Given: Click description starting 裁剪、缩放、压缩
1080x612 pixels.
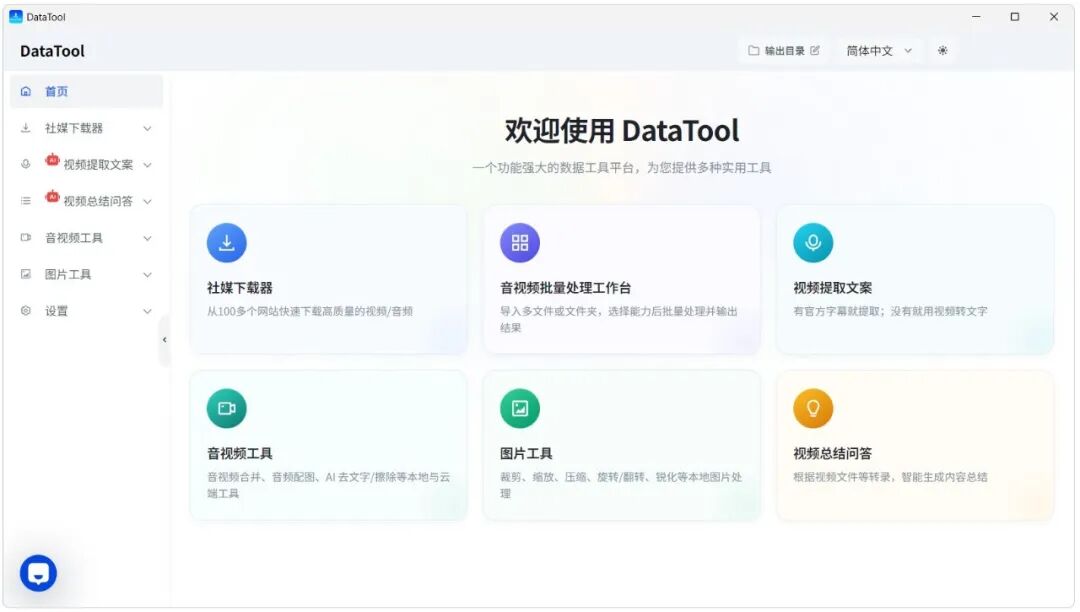Looking at the screenshot, I should (621, 485).
